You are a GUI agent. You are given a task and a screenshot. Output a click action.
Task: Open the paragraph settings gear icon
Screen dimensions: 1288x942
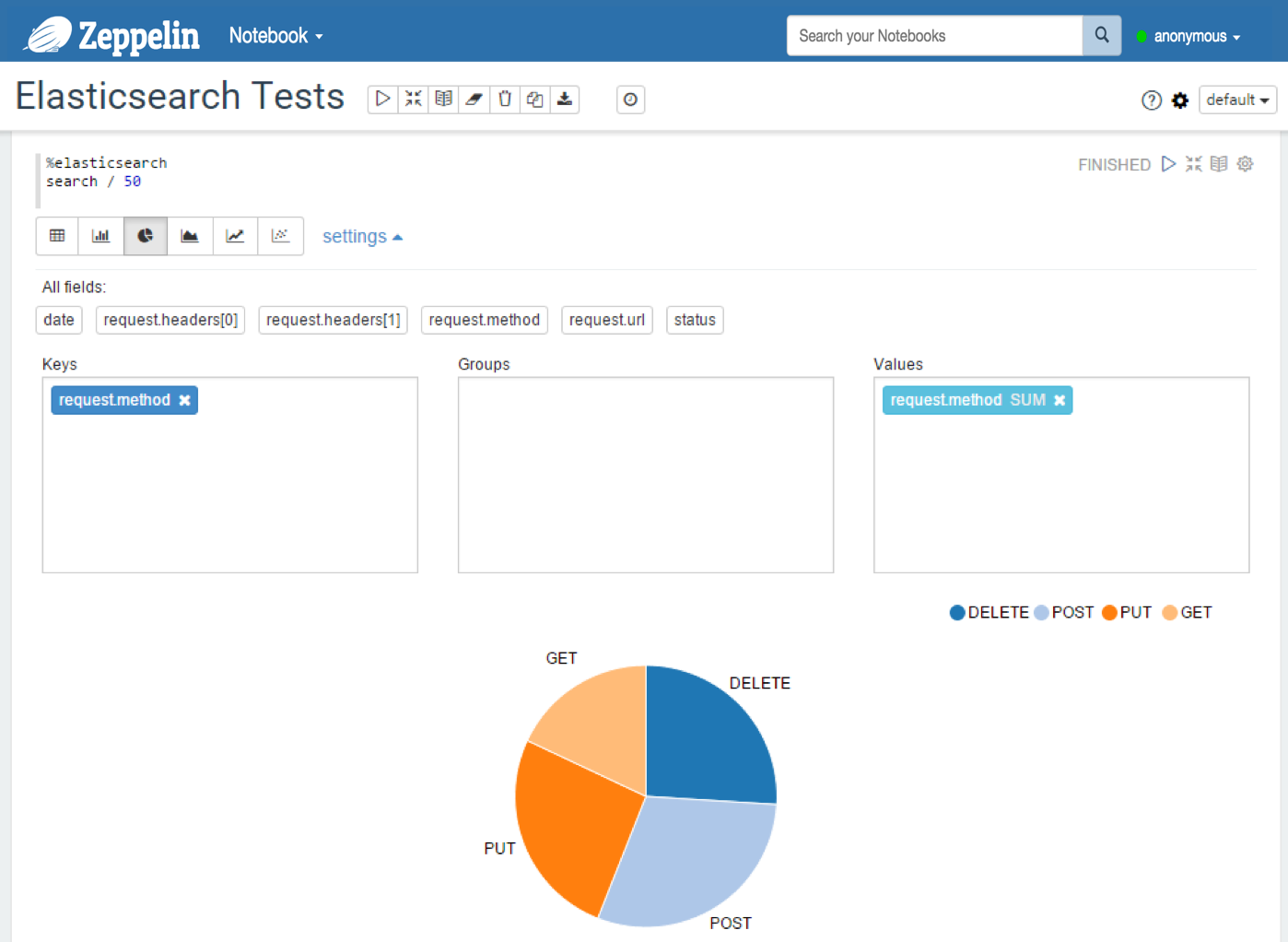[x=1245, y=164]
